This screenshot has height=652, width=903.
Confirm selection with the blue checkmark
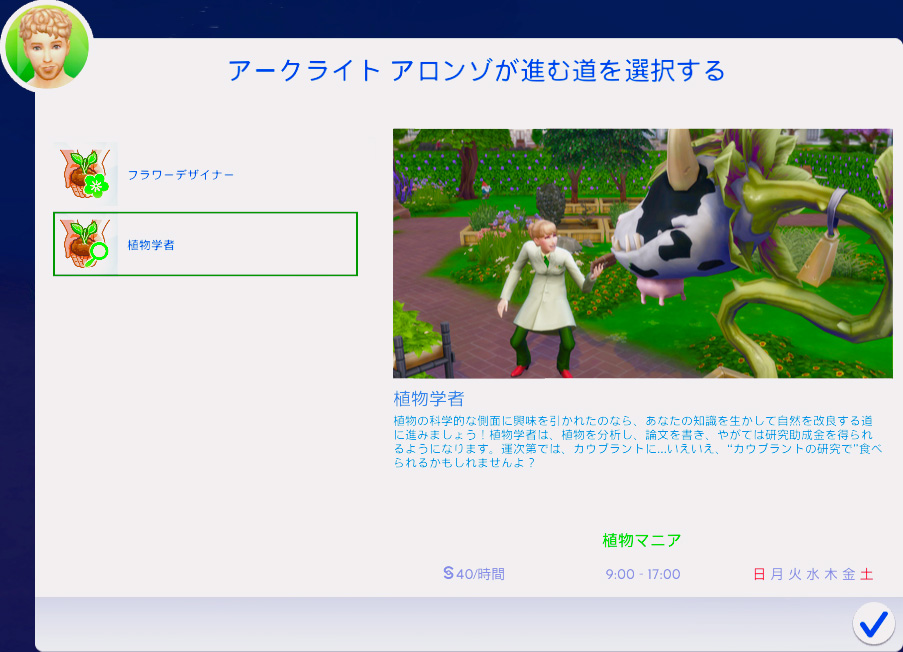pos(873,623)
